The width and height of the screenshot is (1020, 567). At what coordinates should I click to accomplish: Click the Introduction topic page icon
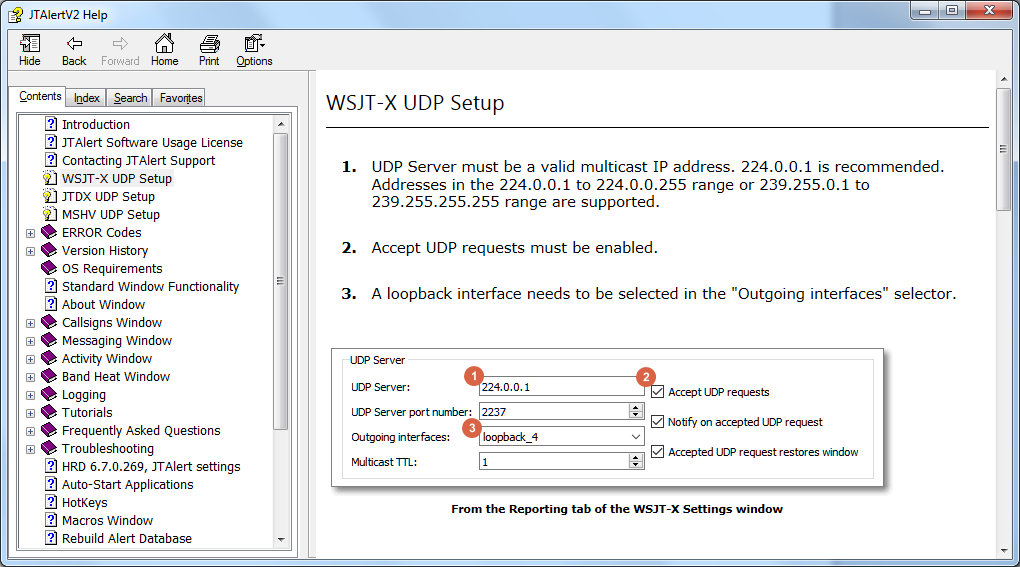(x=51, y=124)
